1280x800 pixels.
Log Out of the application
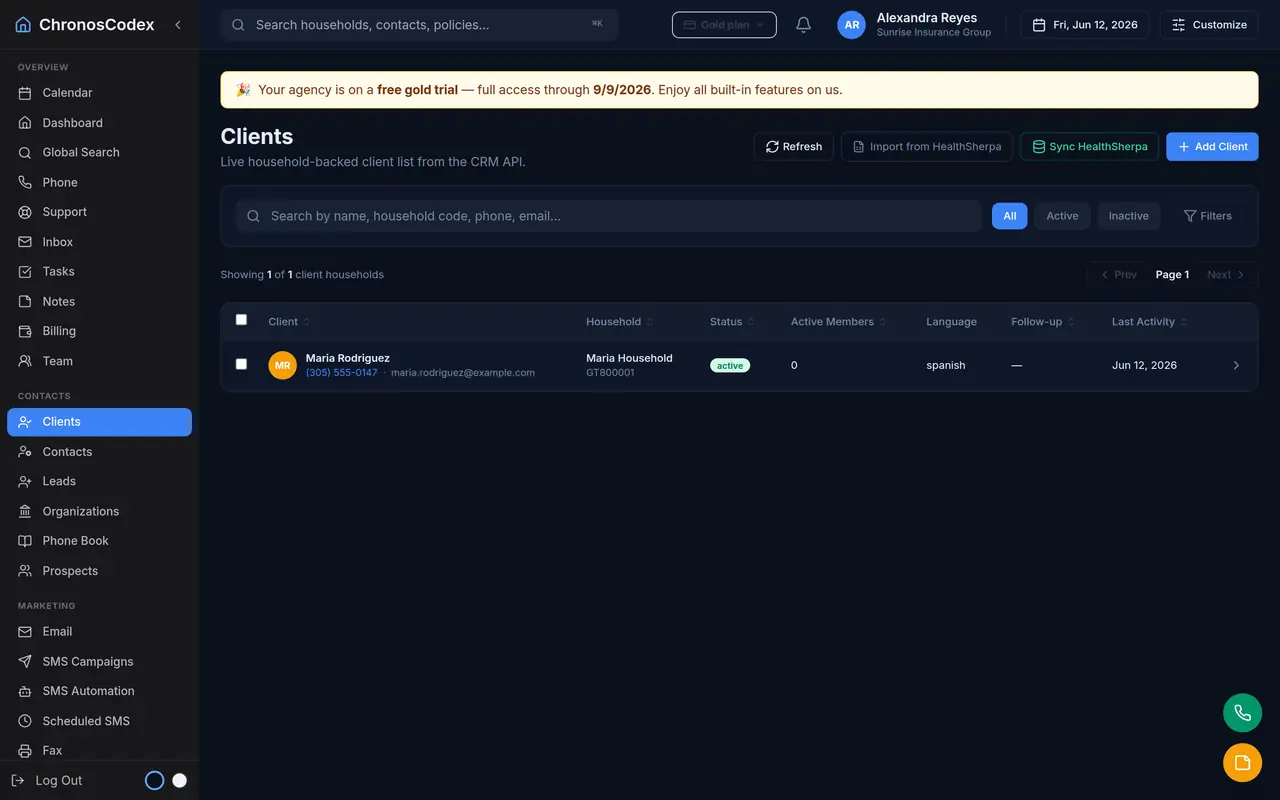click(47, 780)
